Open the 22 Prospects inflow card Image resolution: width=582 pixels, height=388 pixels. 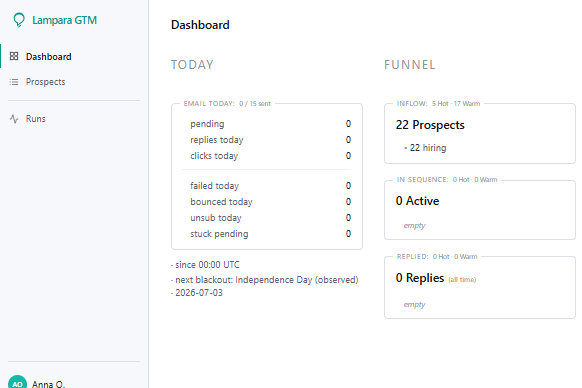point(480,134)
